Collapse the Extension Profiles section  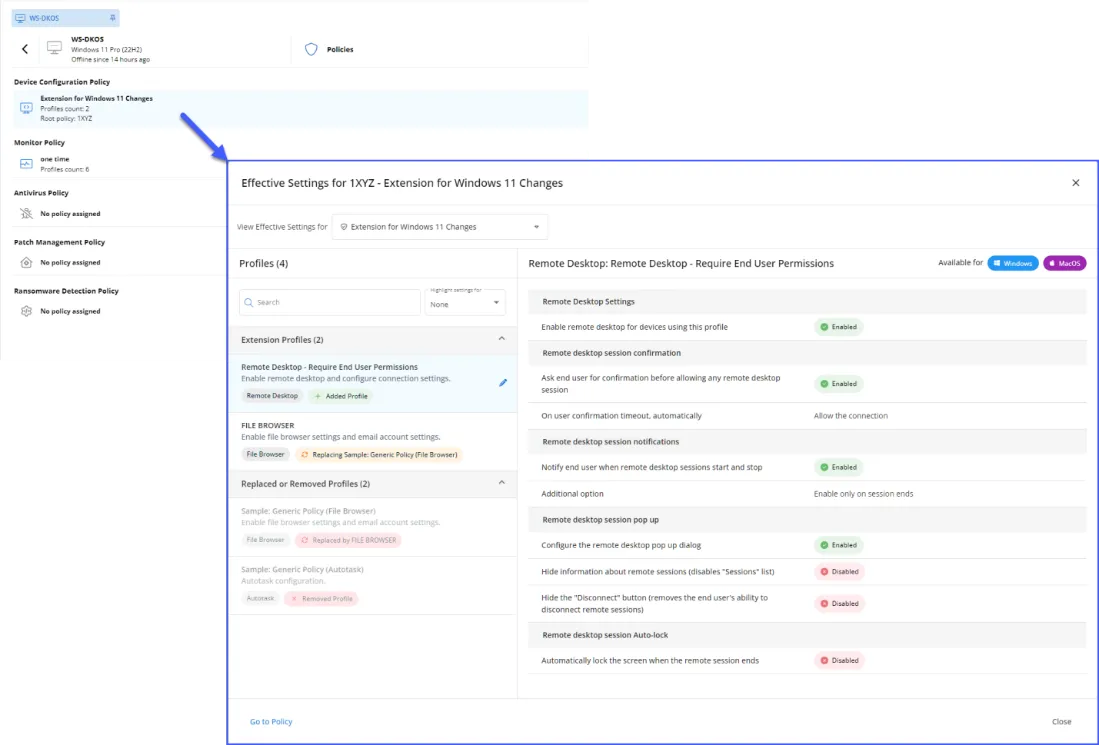tap(502, 340)
